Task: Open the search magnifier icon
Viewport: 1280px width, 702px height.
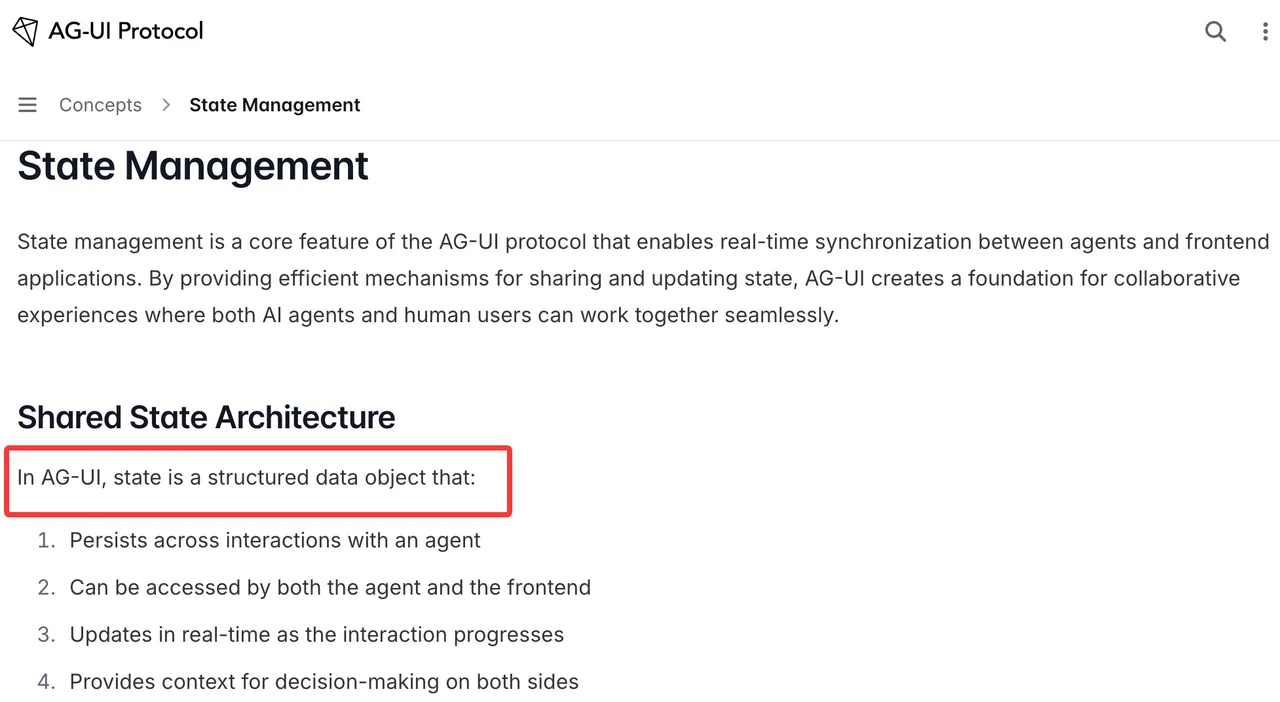Action: point(1215,31)
